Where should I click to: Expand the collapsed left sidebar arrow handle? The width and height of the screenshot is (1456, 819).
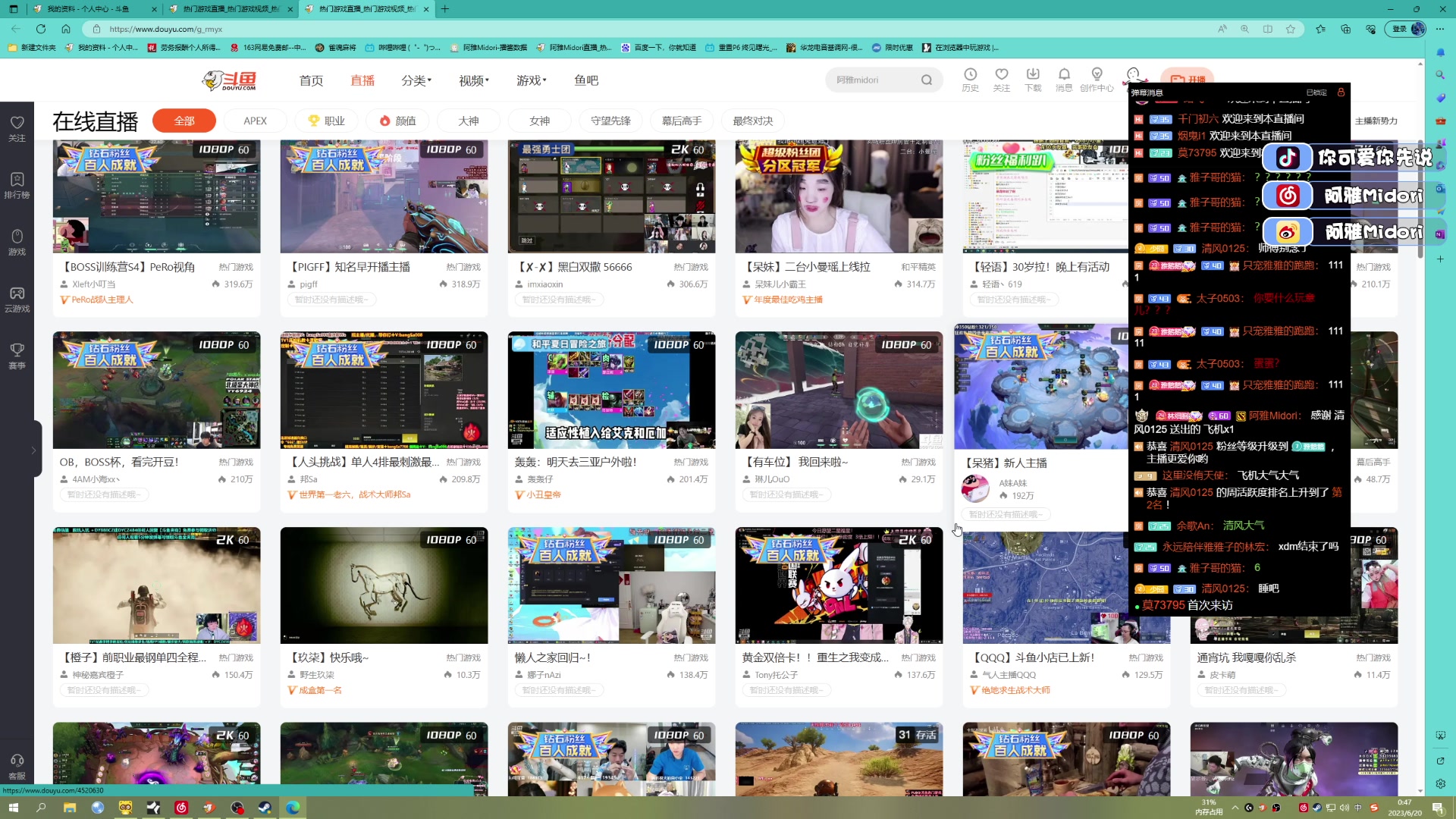(33, 450)
